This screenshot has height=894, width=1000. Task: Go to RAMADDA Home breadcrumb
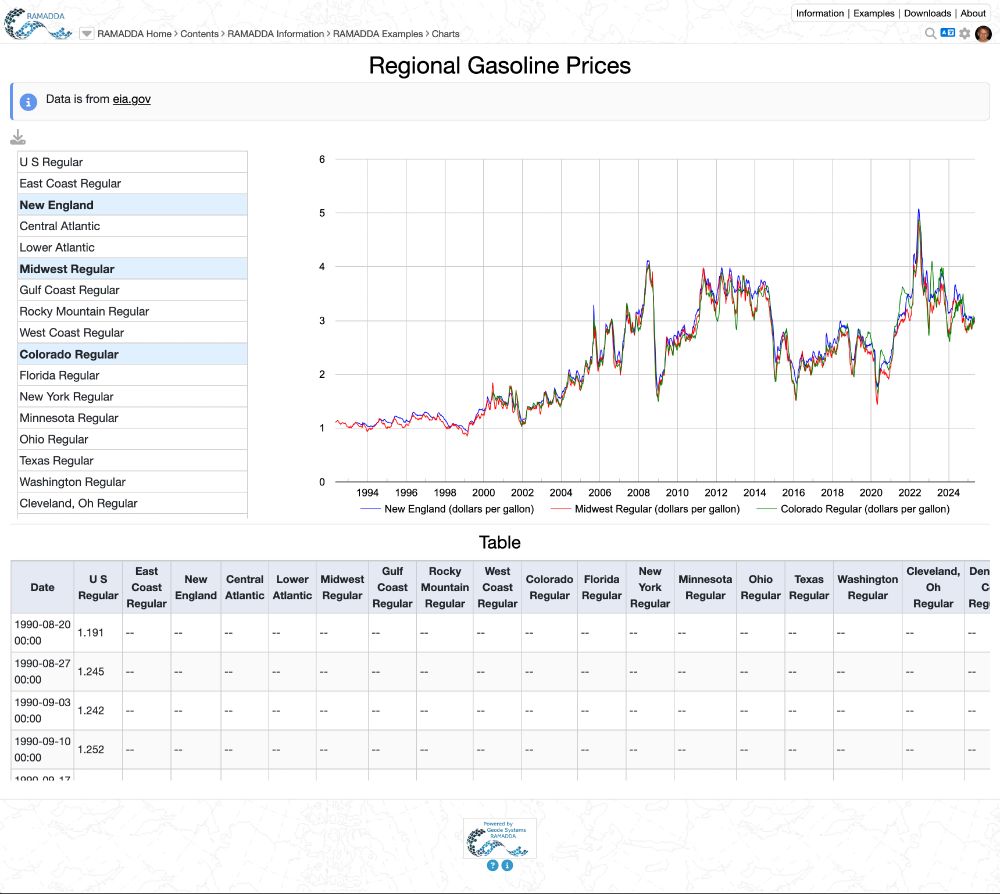click(x=135, y=34)
